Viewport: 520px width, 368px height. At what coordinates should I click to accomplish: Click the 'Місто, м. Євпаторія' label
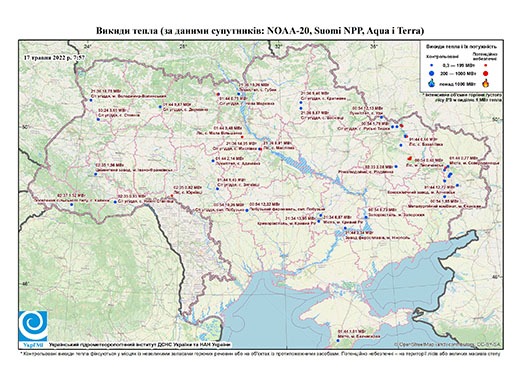point(358,337)
